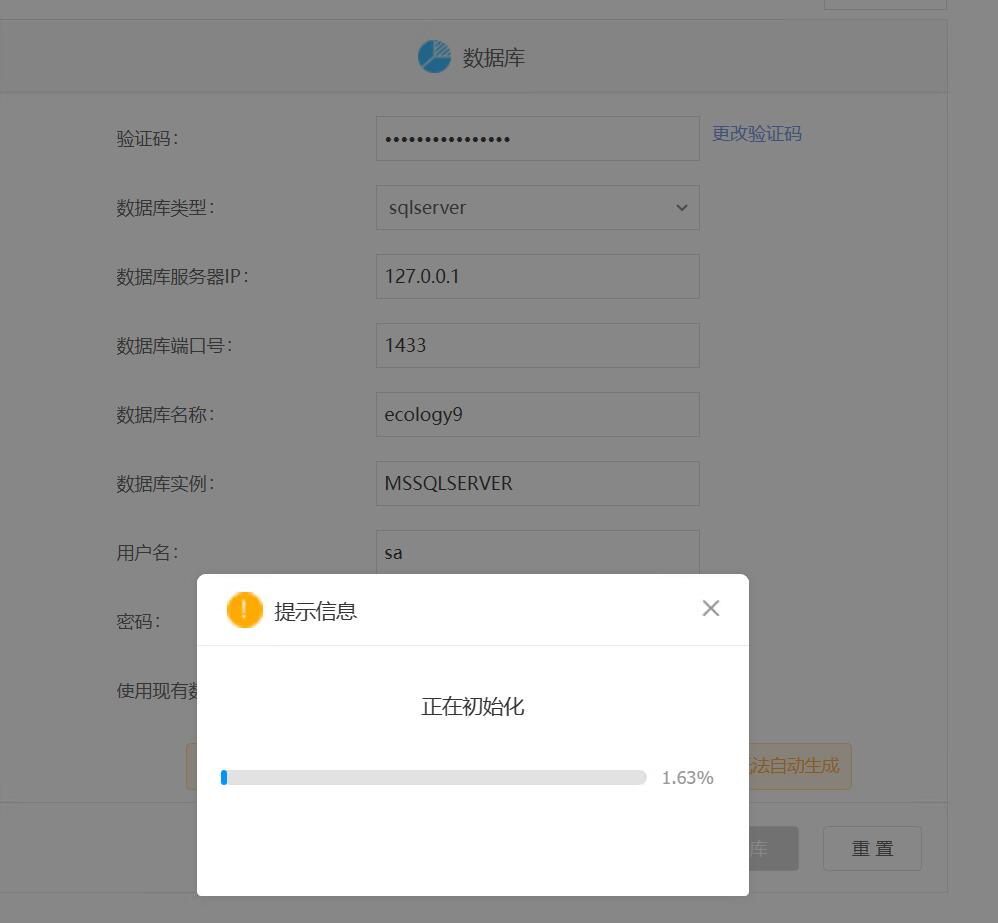Click the 更改验证码 link
Image resolution: width=998 pixels, height=923 pixels.
coord(756,134)
